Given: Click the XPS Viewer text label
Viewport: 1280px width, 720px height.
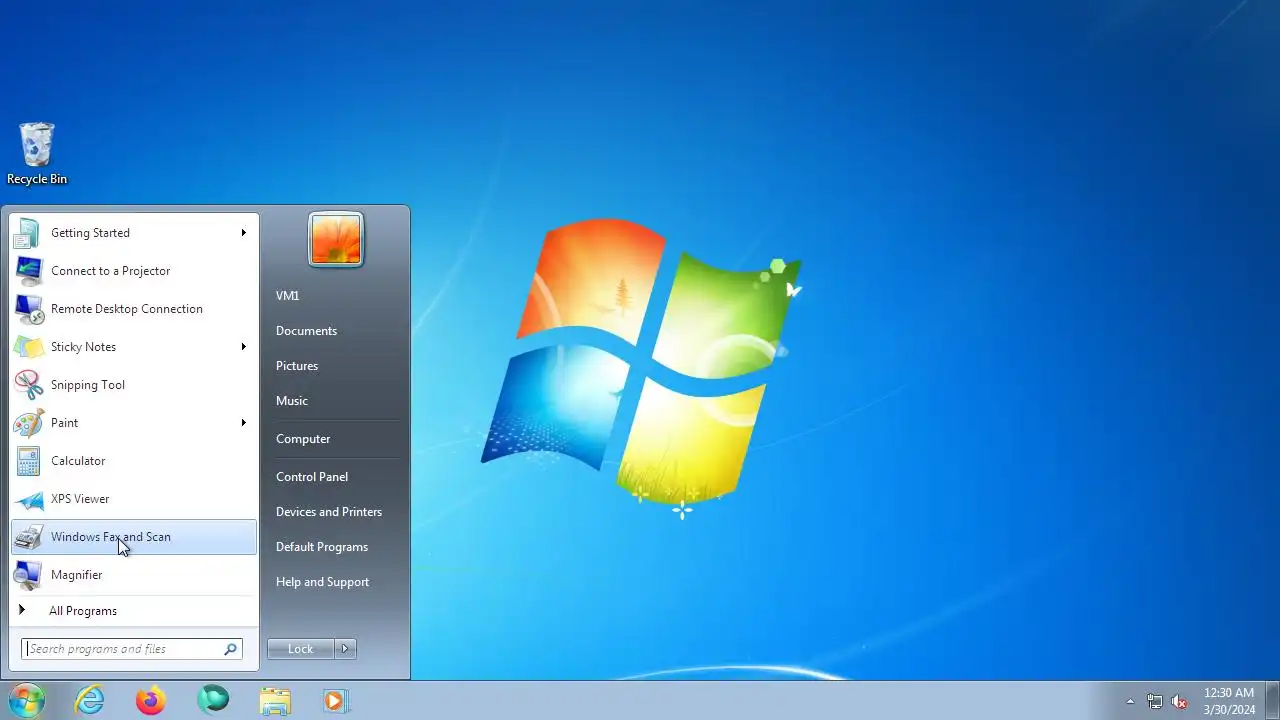Looking at the screenshot, I should (80, 499).
